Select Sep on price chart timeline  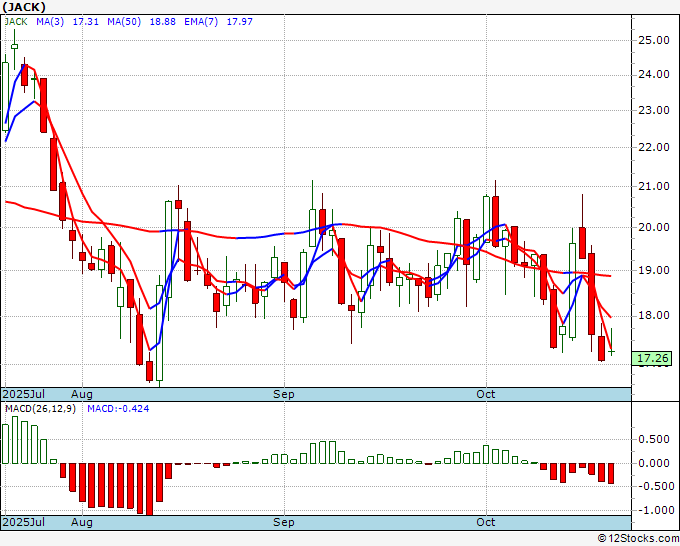point(284,394)
